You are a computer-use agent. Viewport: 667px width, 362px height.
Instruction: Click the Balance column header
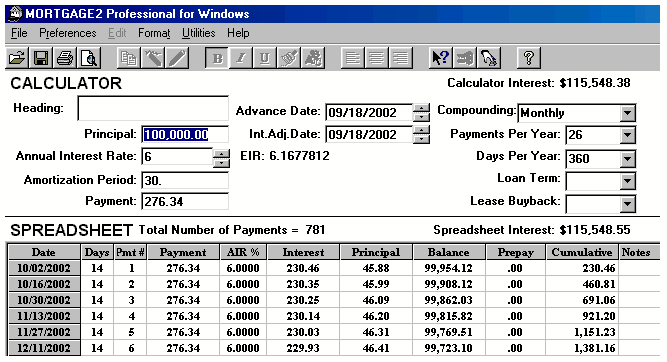coord(448,252)
